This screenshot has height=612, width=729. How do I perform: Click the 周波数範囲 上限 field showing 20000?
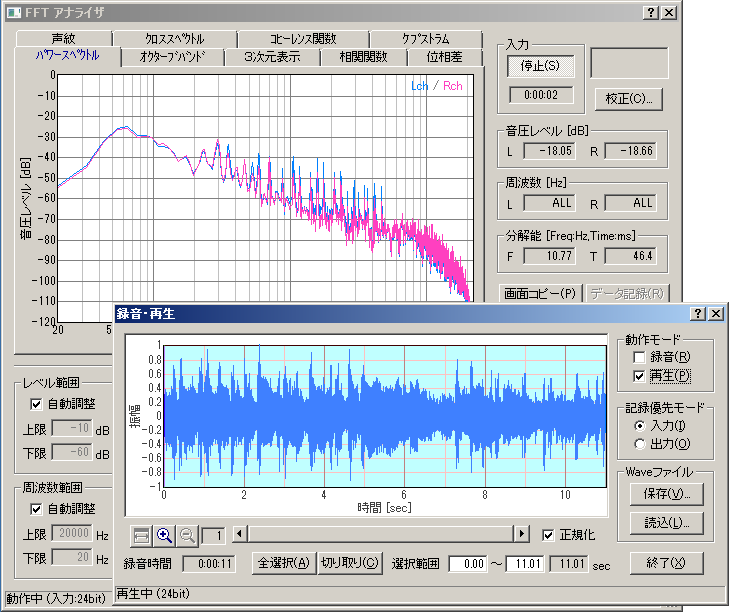(x=72, y=533)
